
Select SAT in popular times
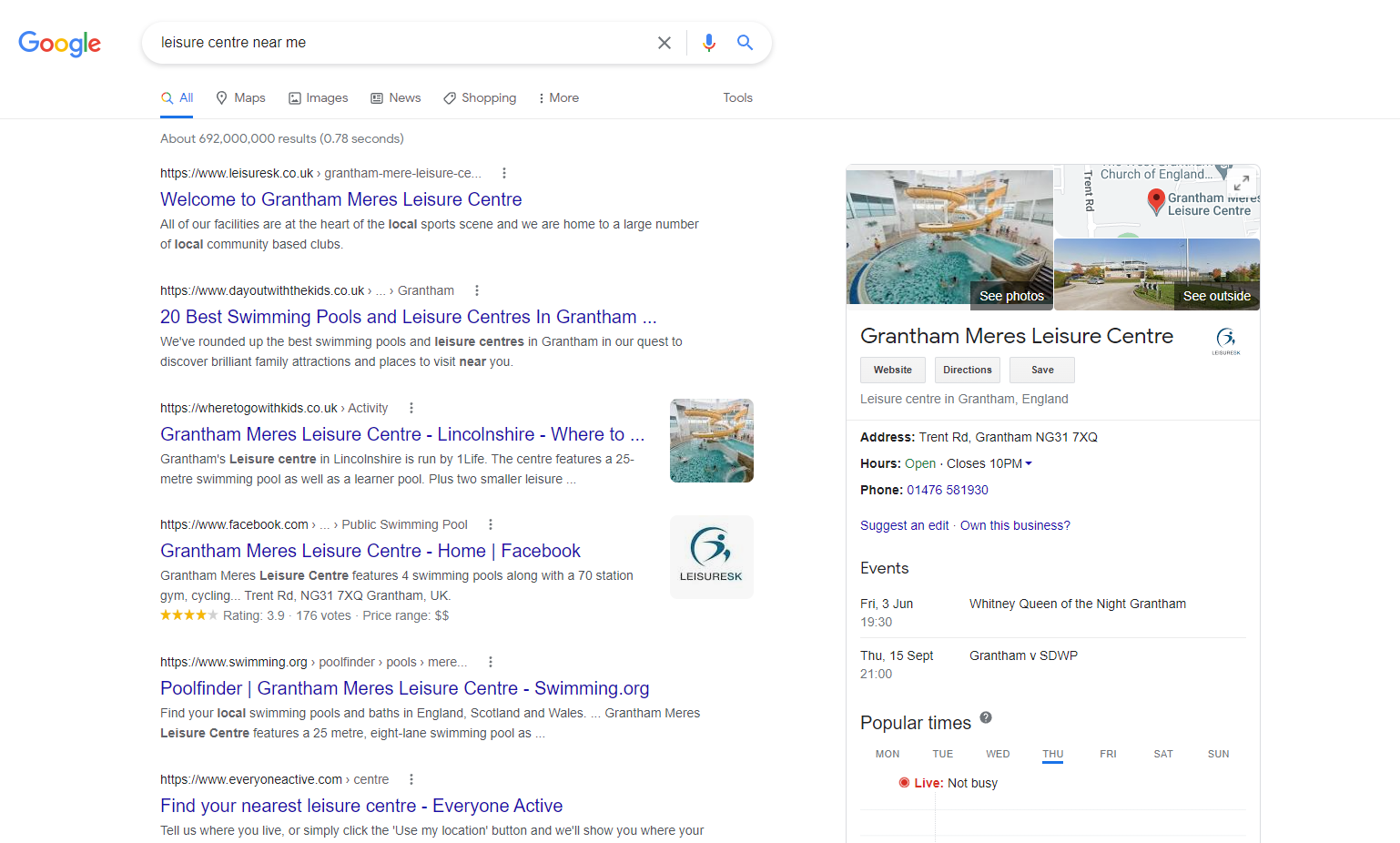1163,754
